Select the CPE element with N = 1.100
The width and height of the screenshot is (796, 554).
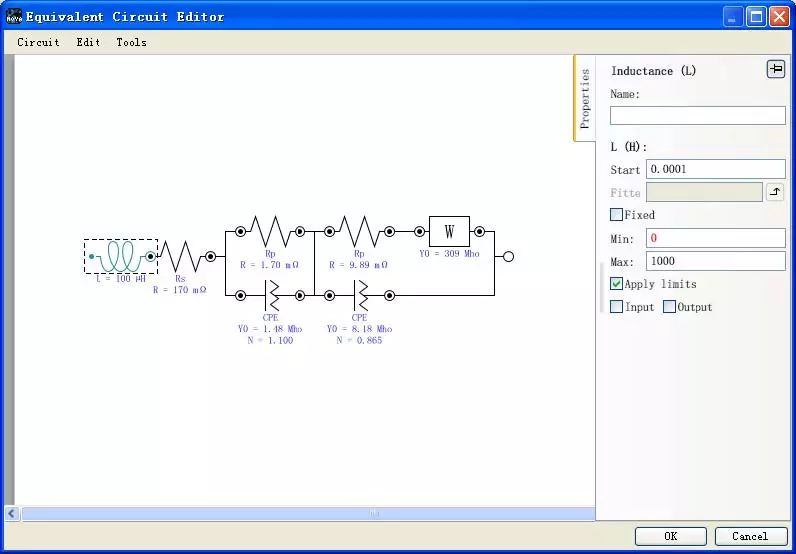pos(270,295)
